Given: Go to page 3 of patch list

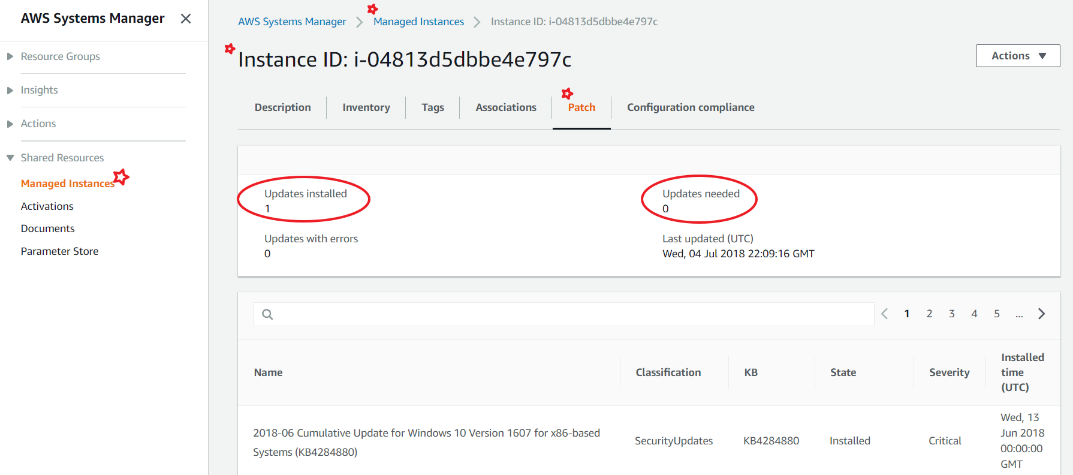Looking at the screenshot, I should [951, 313].
